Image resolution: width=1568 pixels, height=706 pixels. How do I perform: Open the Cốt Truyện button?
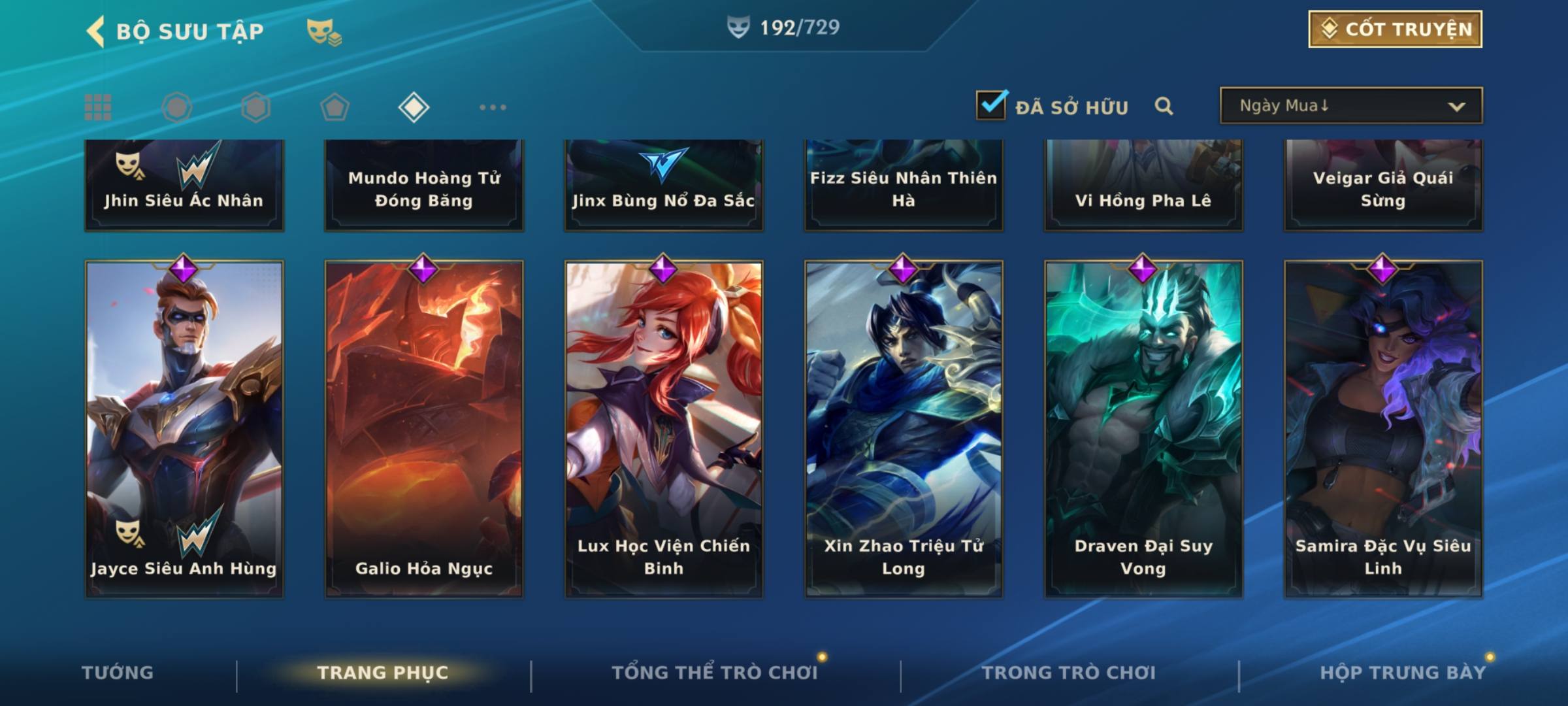tap(1395, 29)
